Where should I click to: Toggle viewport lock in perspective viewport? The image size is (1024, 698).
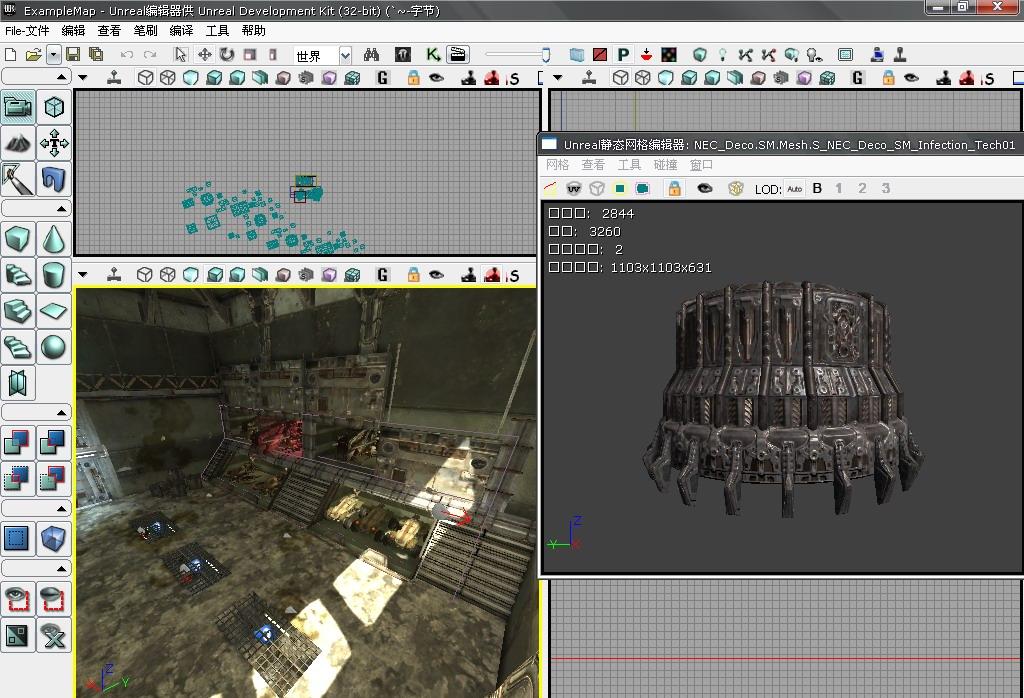point(413,275)
